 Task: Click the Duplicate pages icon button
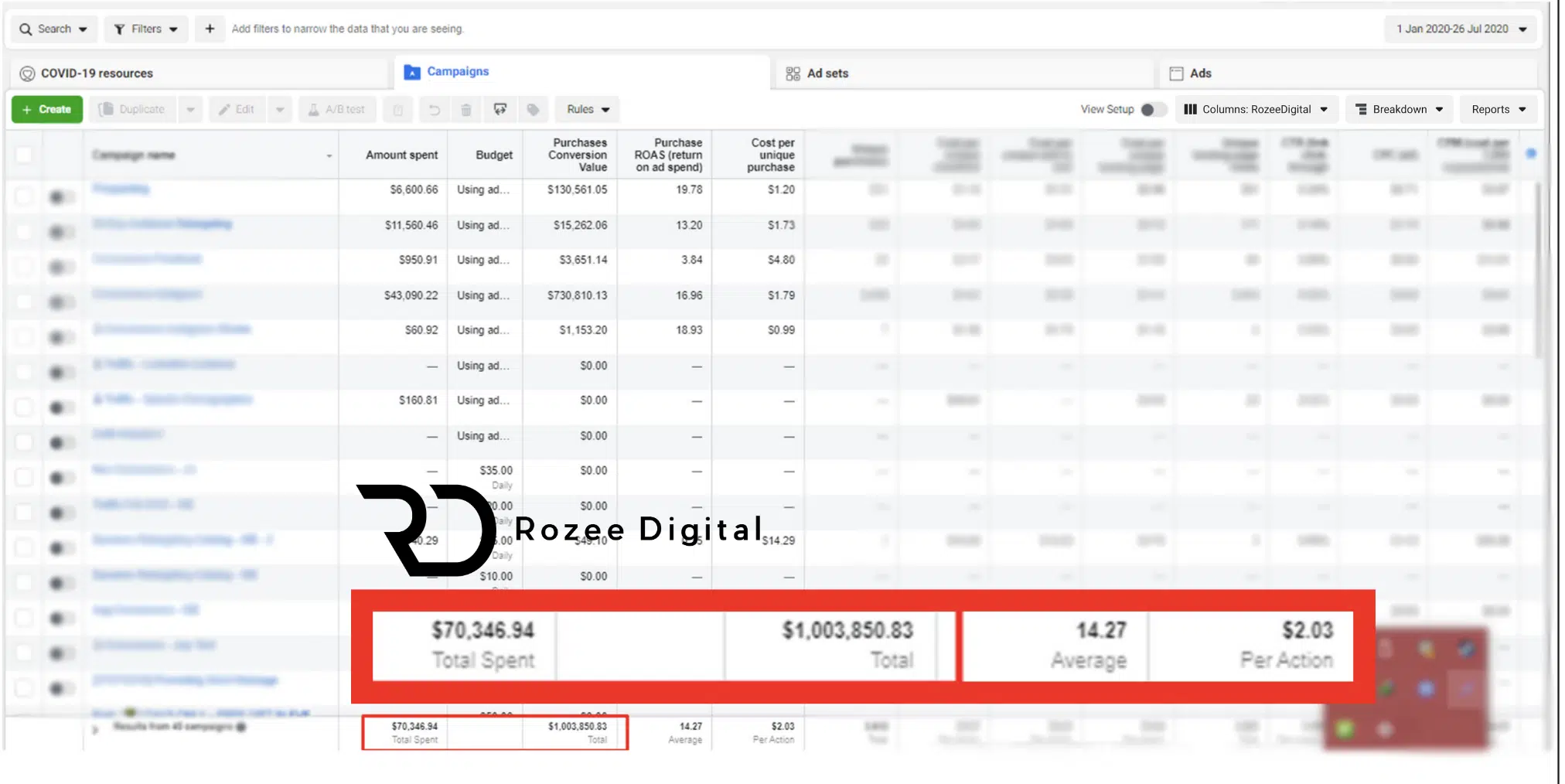point(132,109)
